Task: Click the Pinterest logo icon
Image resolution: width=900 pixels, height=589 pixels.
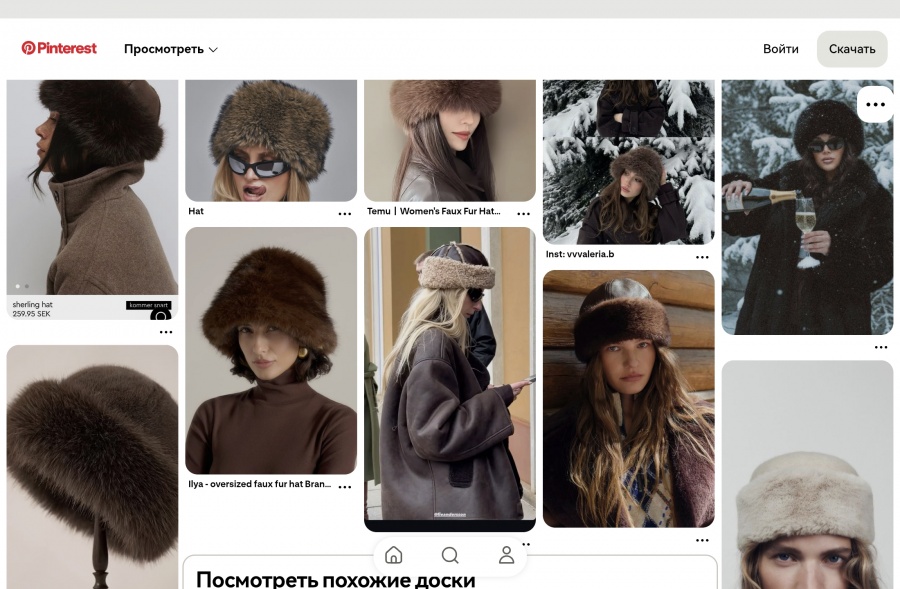Action: tap(29, 48)
